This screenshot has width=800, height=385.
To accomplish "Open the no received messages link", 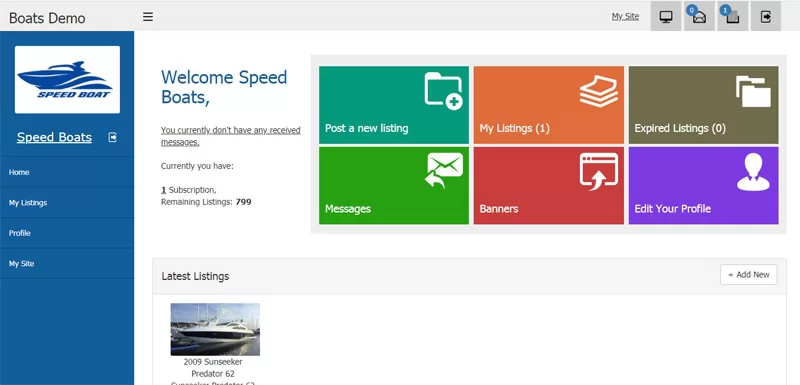I will [x=231, y=136].
